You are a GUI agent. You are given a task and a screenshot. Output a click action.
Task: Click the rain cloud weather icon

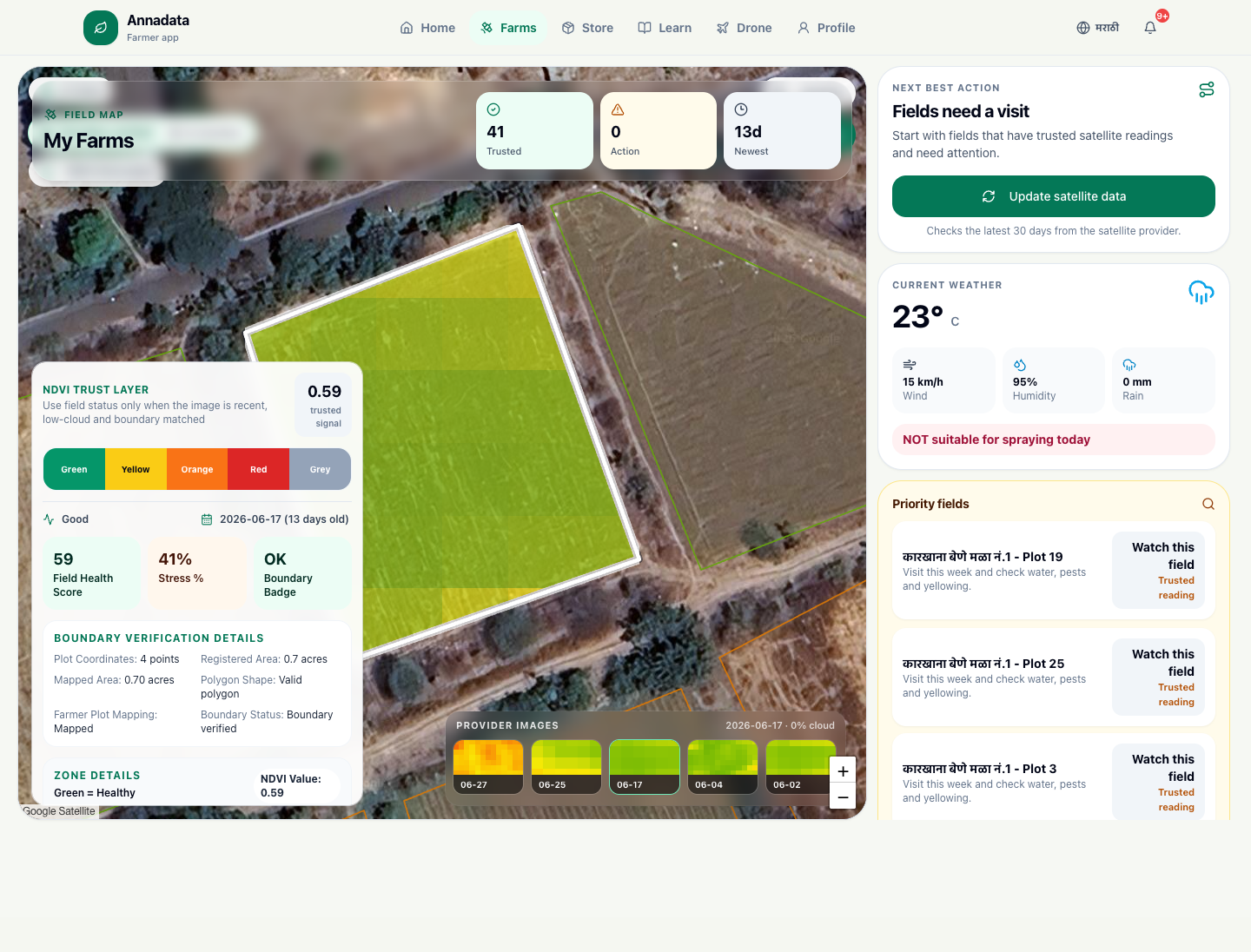(x=1201, y=292)
